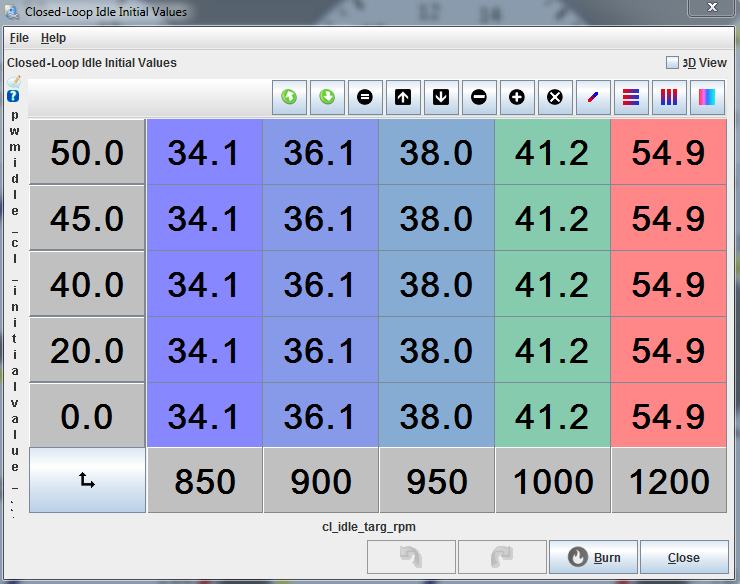Select the 34.1 cell in the 50.0 row
This screenshot has height=584, width=740.
click(205, 152)
